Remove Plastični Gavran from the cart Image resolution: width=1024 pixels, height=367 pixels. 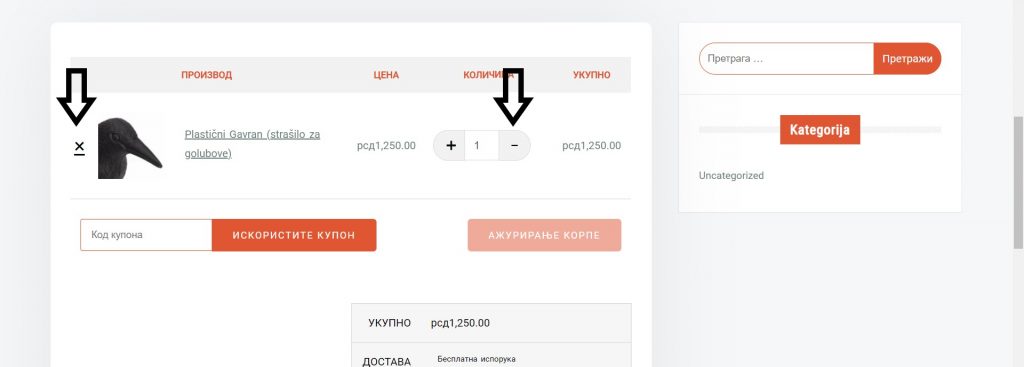click(79, 147)
